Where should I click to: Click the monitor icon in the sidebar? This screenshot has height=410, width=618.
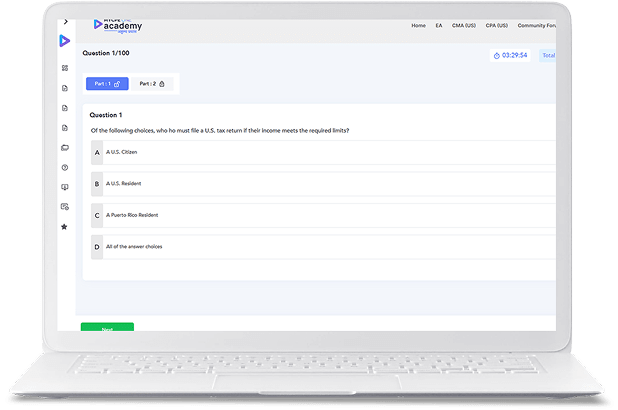click(x=65, y=187)
